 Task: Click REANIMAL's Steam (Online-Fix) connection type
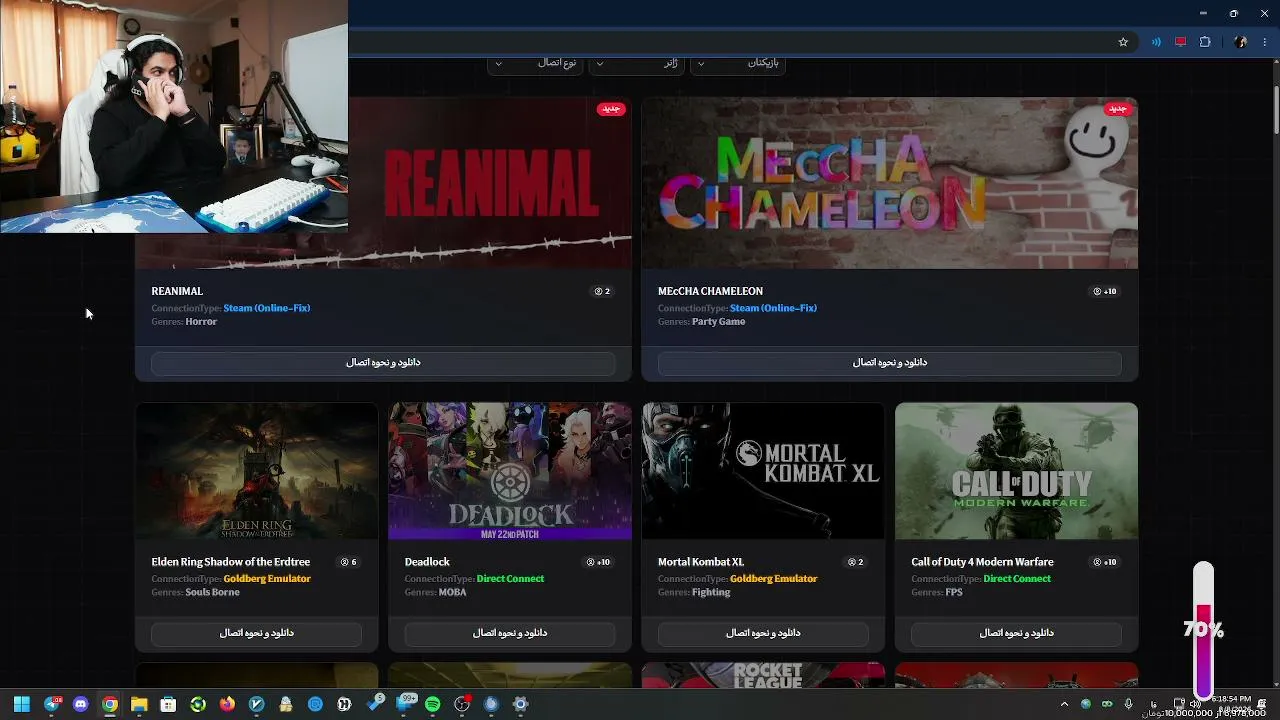click(x=267, y=308)
